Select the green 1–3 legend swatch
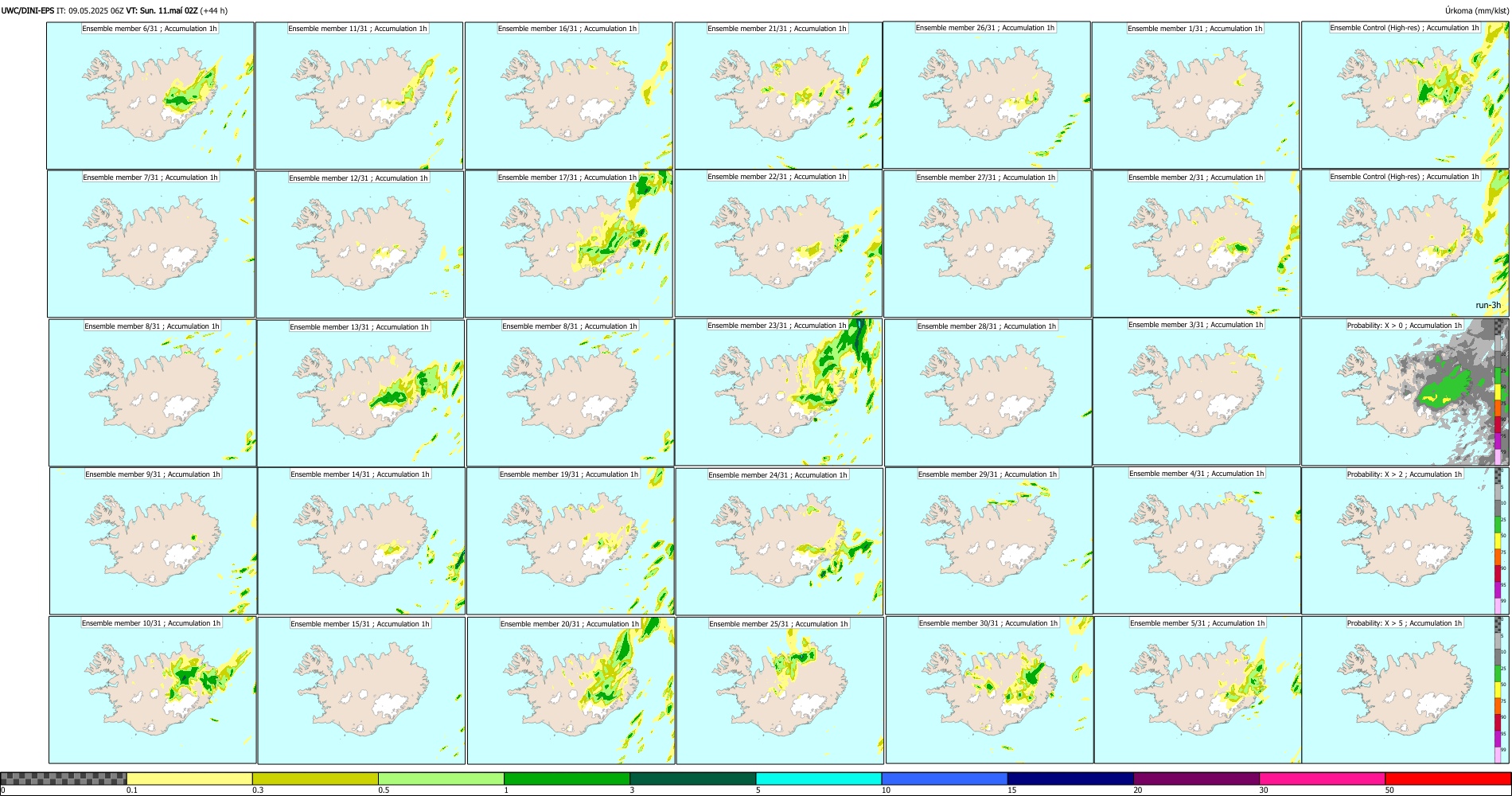1512x796 pixels. (x=567, y=778)
